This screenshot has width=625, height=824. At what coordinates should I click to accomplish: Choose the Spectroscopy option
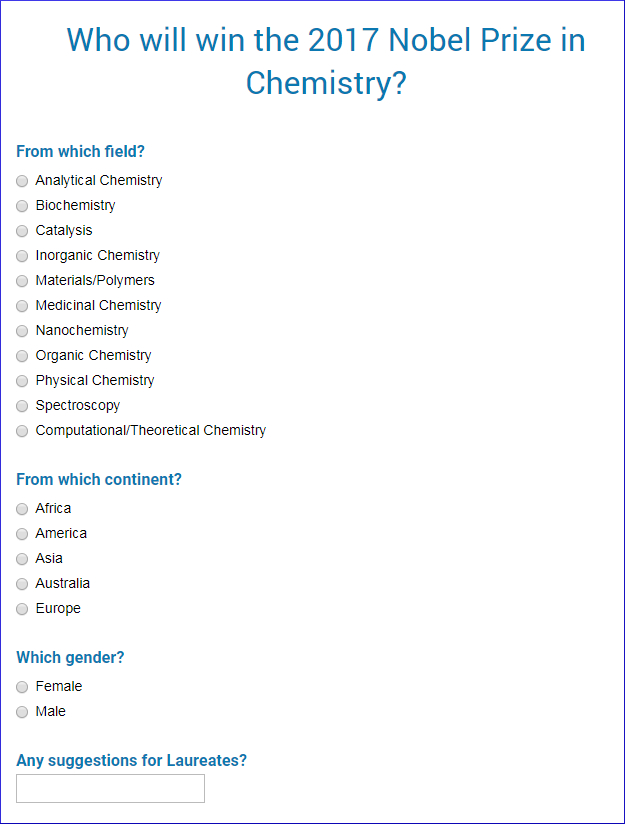[x=22, y=406]
